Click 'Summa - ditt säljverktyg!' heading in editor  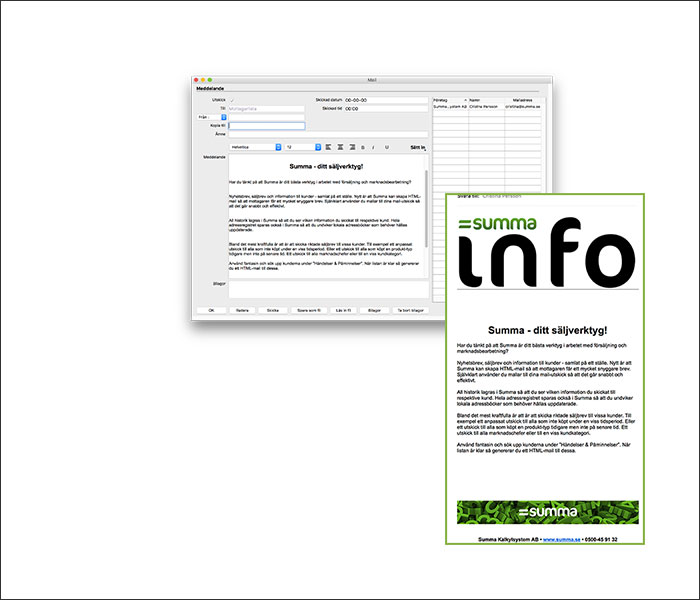(326, 167)
